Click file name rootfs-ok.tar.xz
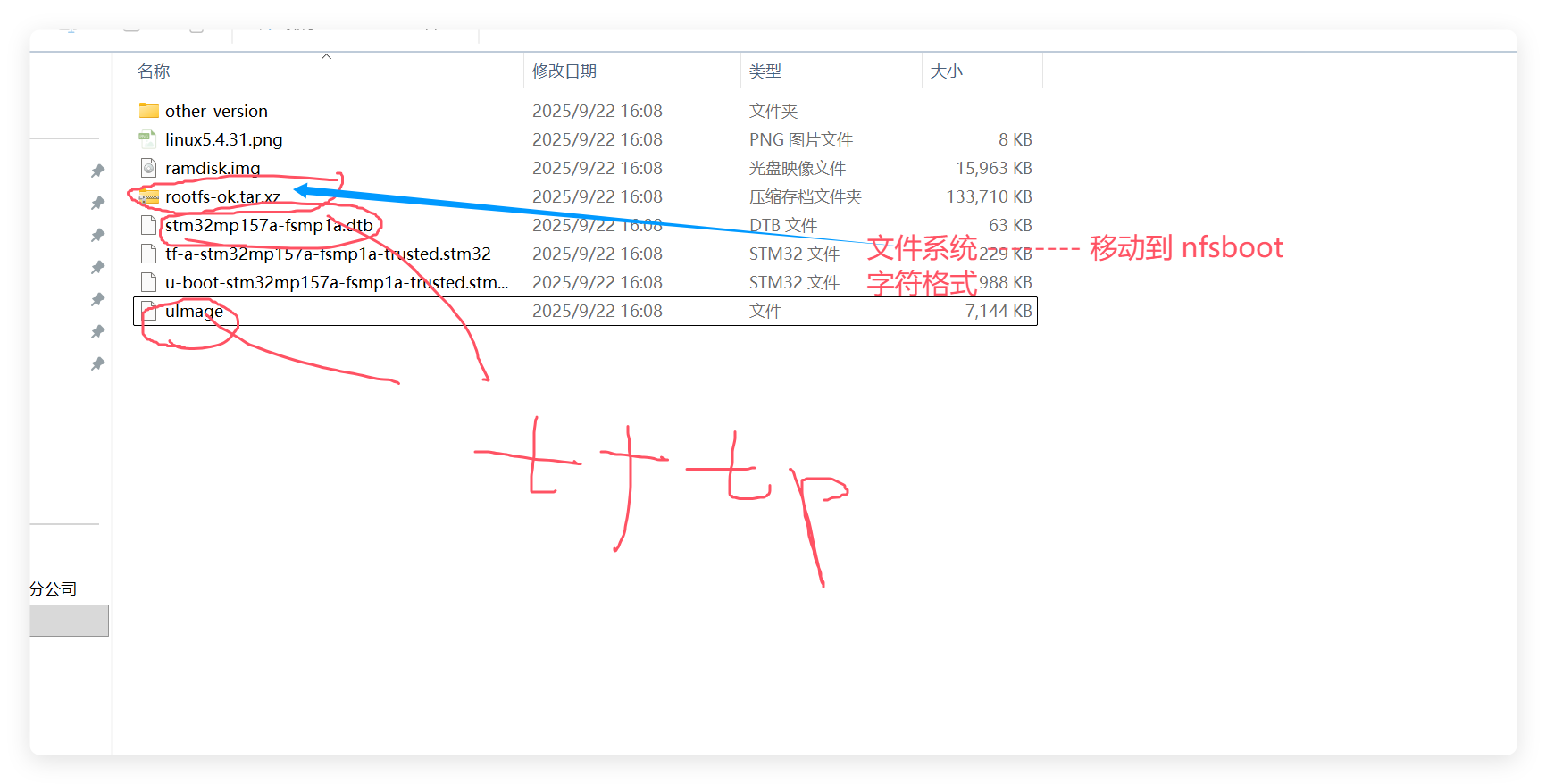Viewport: 1546px width, 784px height. (222, 196)
